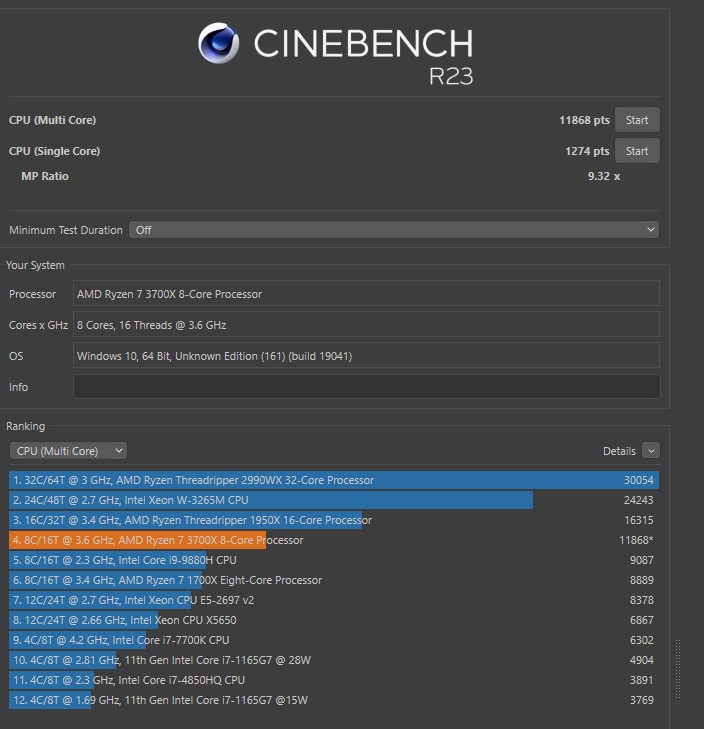Select ranking row 1 Threadripper 2990WX

pyautogui.click(x=334, y=480)
